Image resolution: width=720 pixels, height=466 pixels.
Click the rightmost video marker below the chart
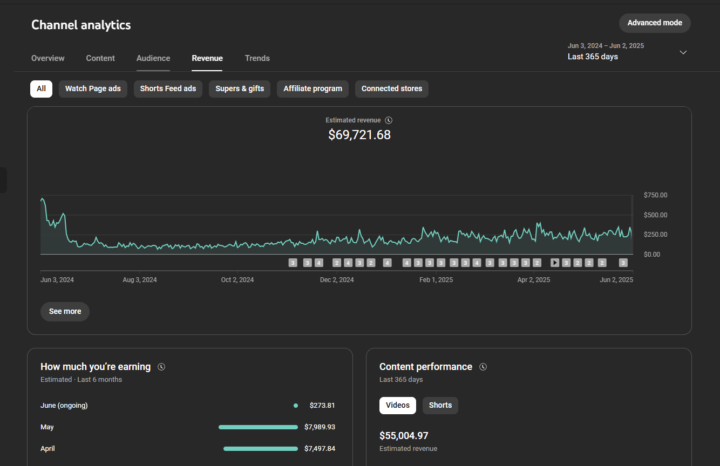623,263
